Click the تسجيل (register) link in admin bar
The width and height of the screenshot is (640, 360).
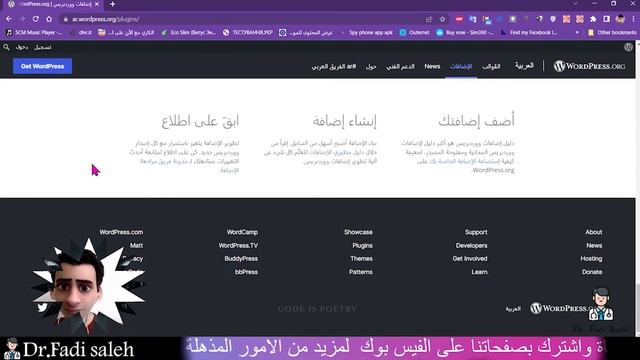coord(42,47)
